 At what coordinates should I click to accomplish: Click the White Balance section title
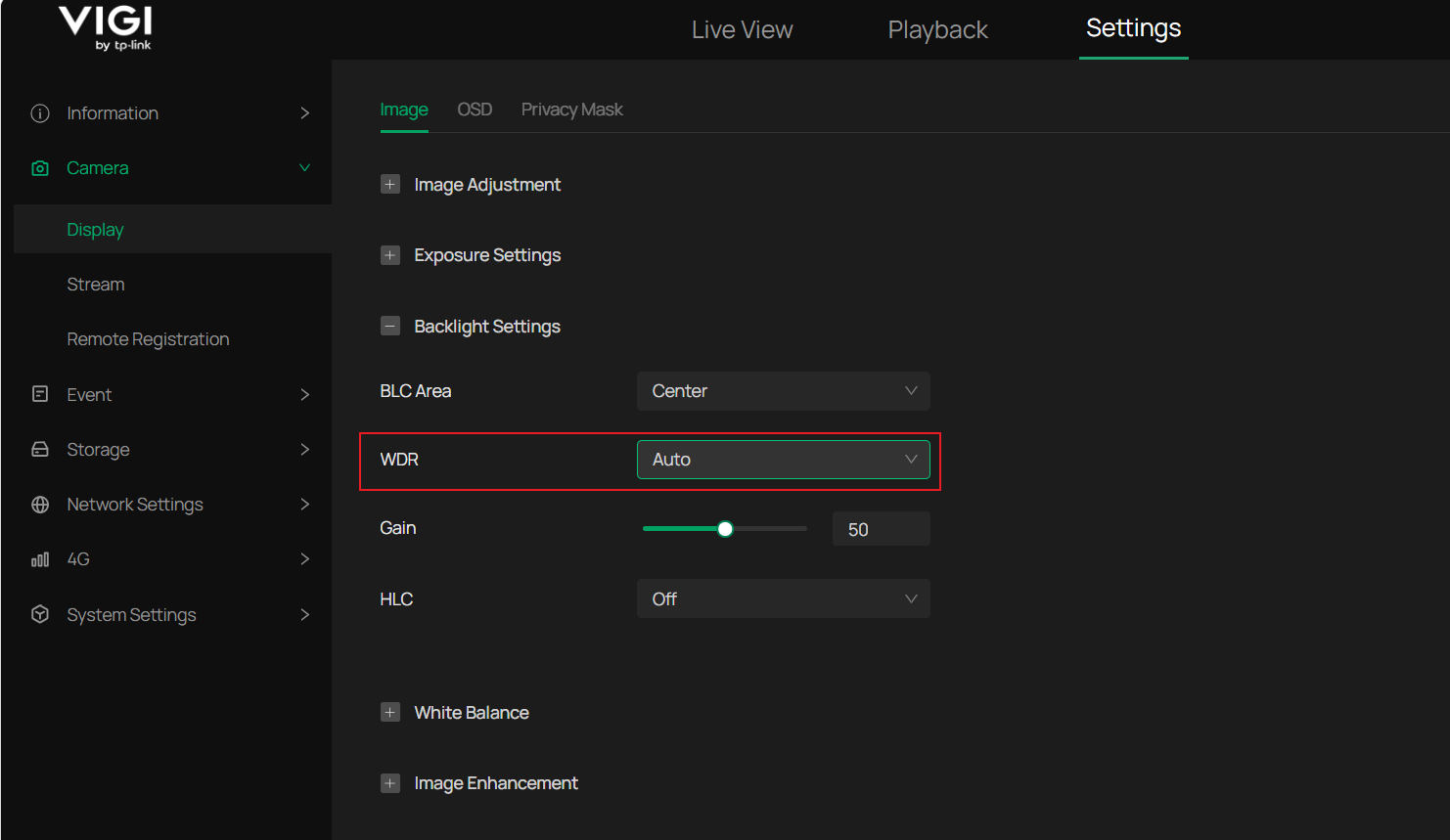click(x=472, y=712)
